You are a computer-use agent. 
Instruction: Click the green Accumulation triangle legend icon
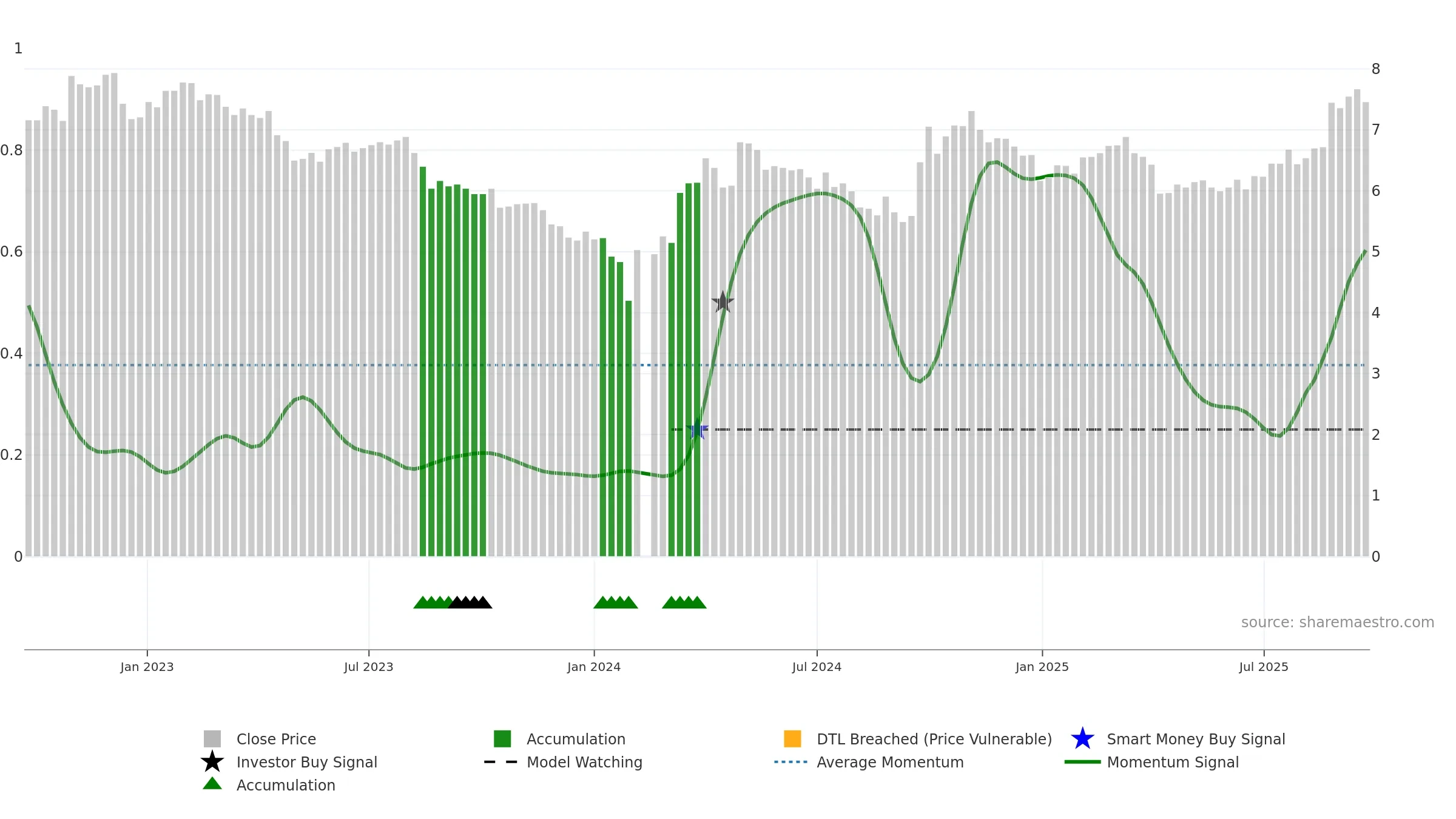pos(212,784)
